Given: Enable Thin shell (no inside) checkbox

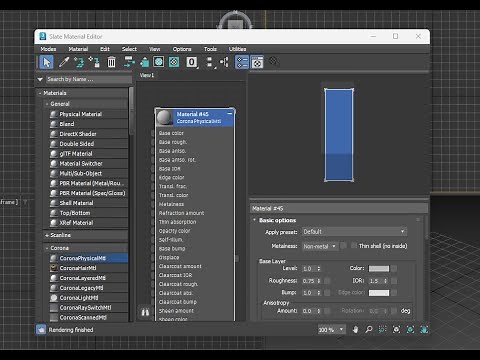Looking at the screenshot, I should [x=354, y=246].
